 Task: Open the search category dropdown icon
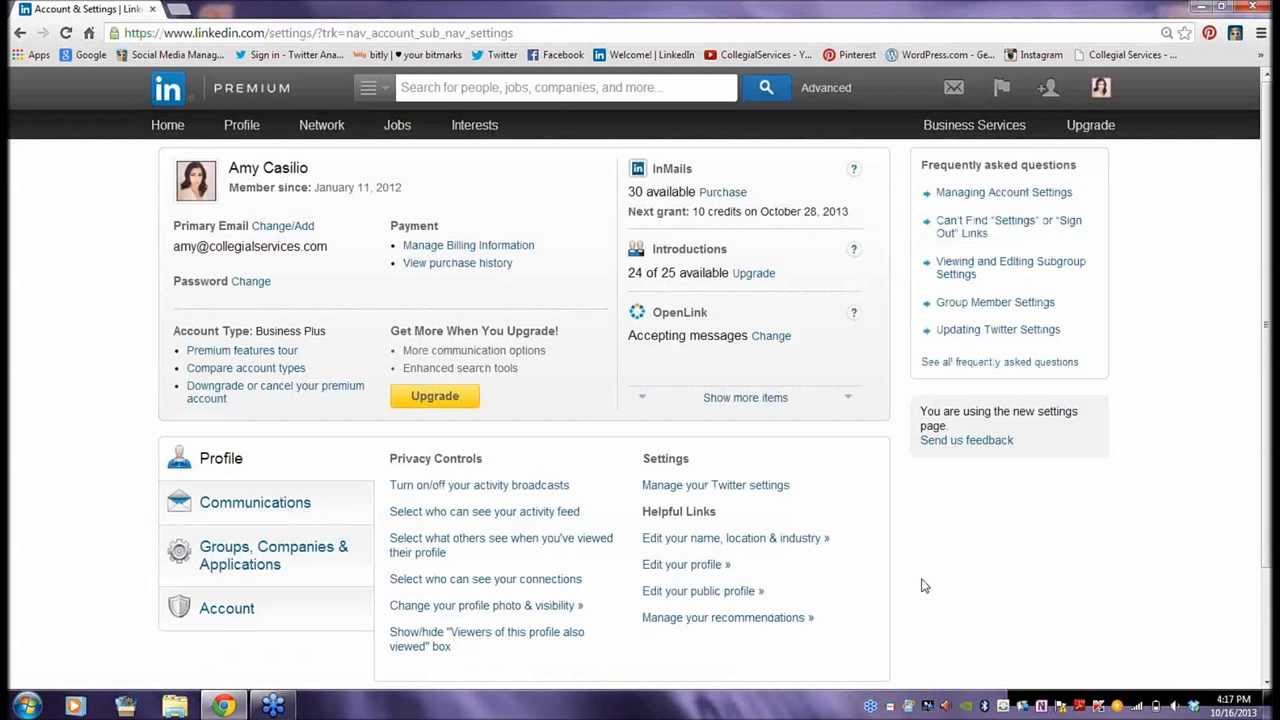[x=372, y=88]
